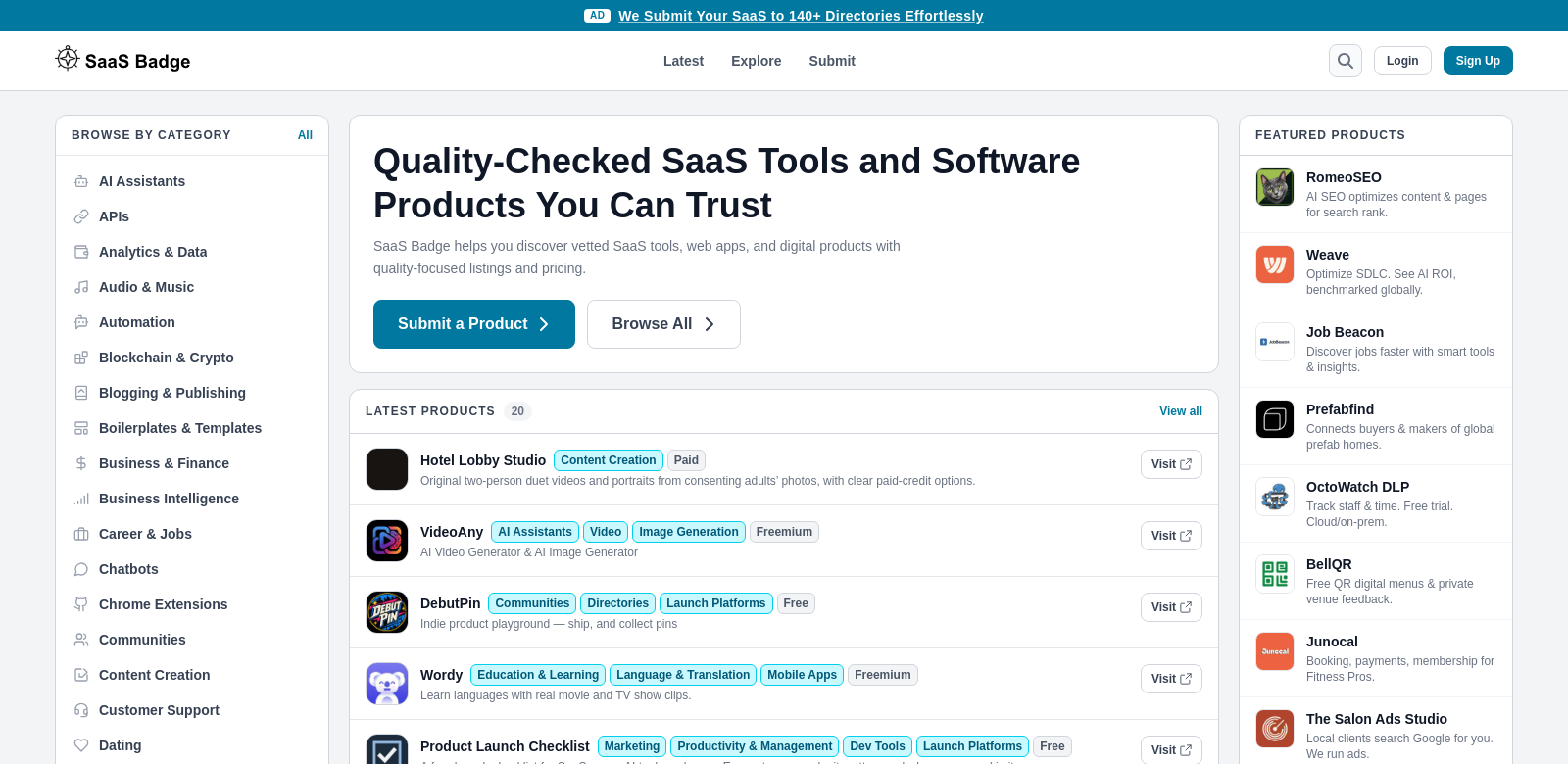This screenshot has width=1568, height=764.
Task: Click the DebutPin product logo
Action: (387, 612)
